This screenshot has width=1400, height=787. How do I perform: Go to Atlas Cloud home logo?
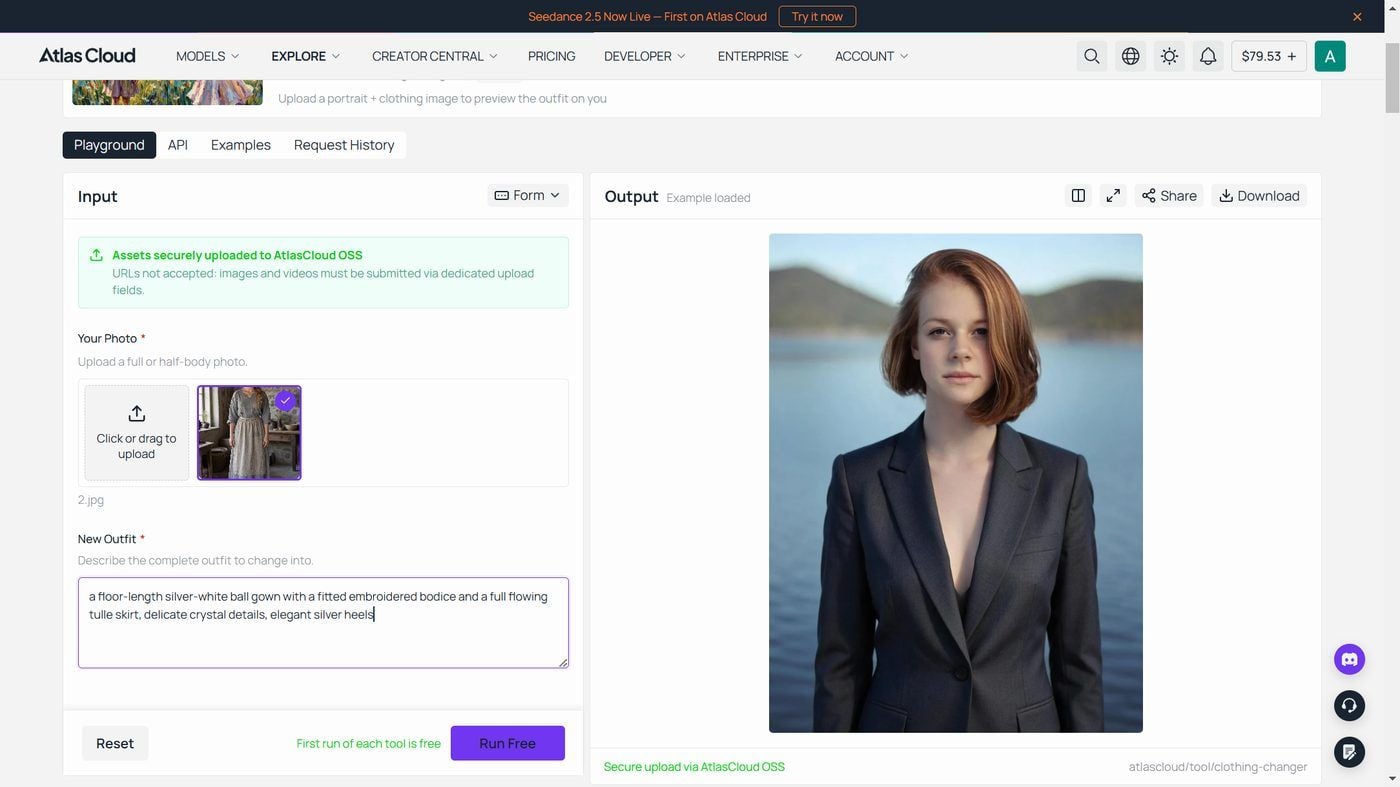click(87, 56)
